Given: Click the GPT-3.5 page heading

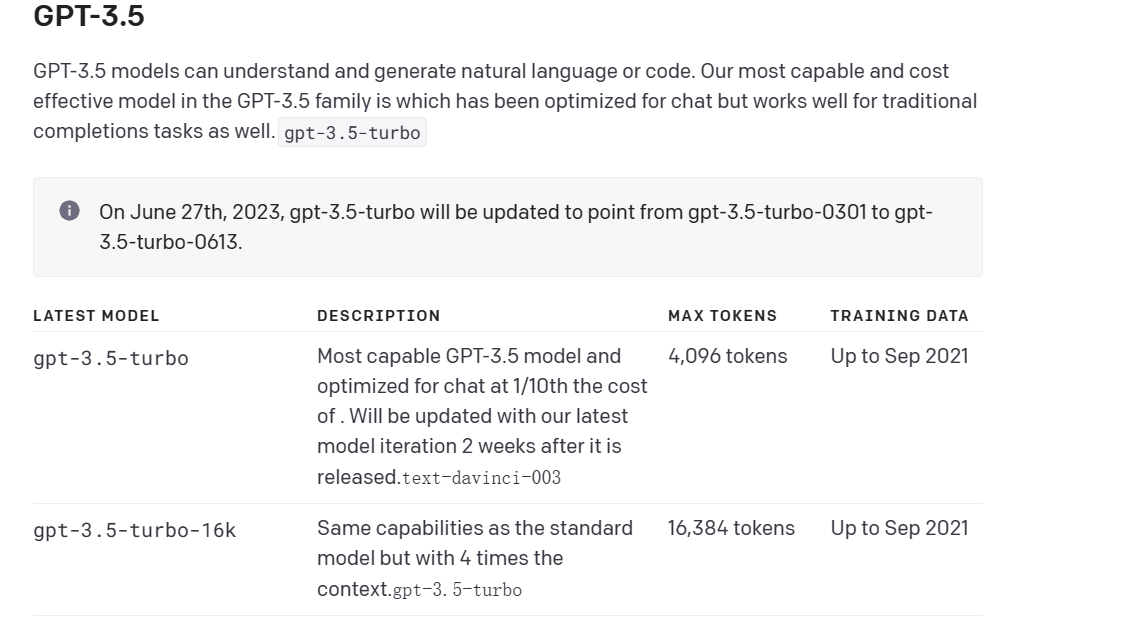Looking at the screenshot, I should tap(88, 16).
